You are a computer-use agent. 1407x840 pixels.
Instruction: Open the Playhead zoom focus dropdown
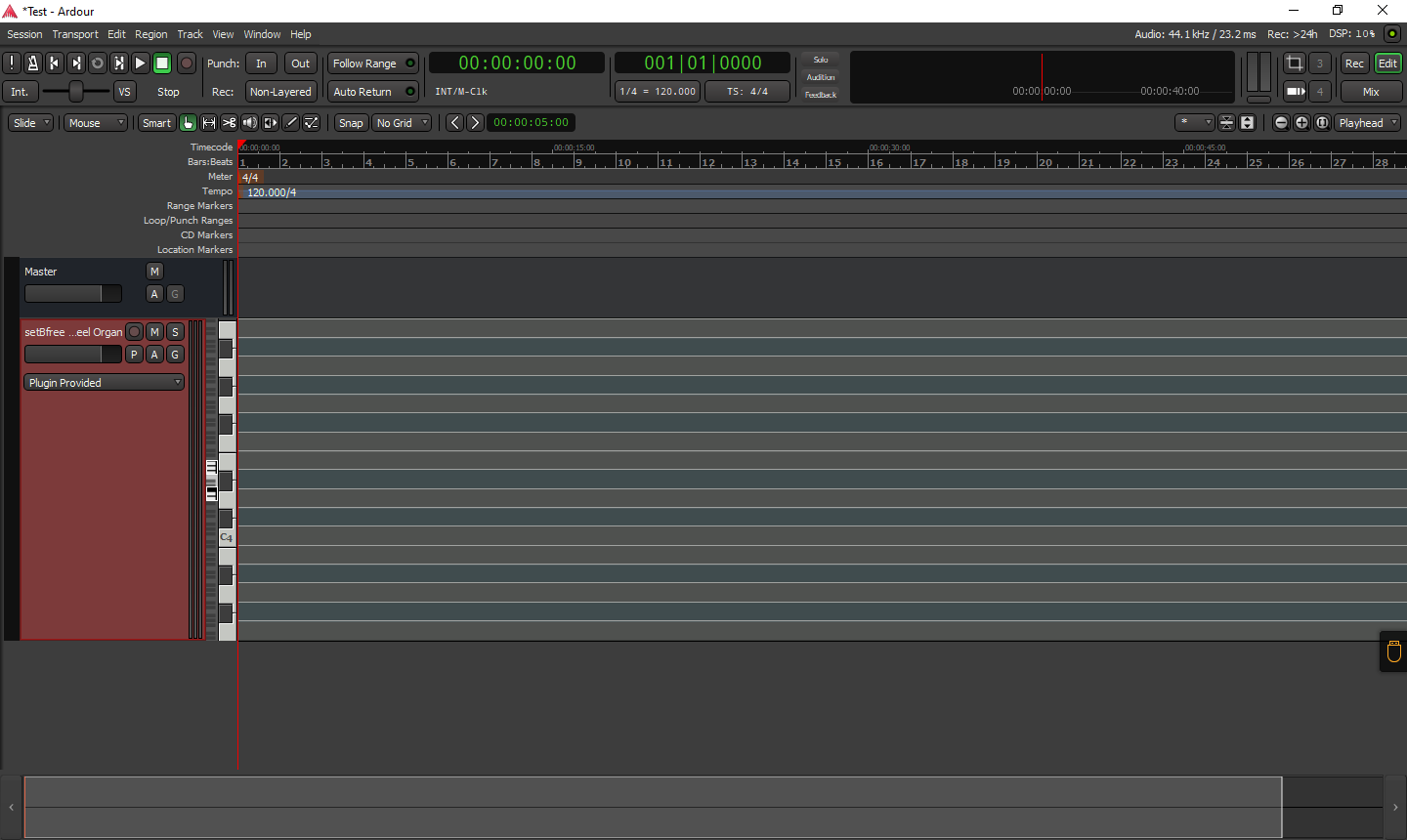point(1368,123)
